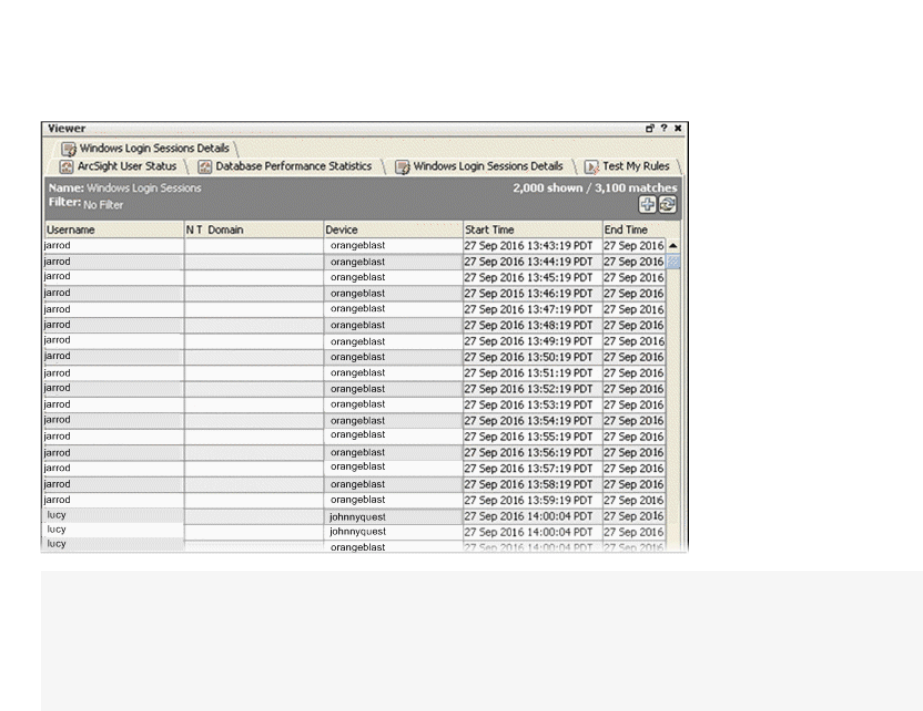923x711 pixels.
Task: Click the Test My Rules tab icon
Action: (592, 167)
